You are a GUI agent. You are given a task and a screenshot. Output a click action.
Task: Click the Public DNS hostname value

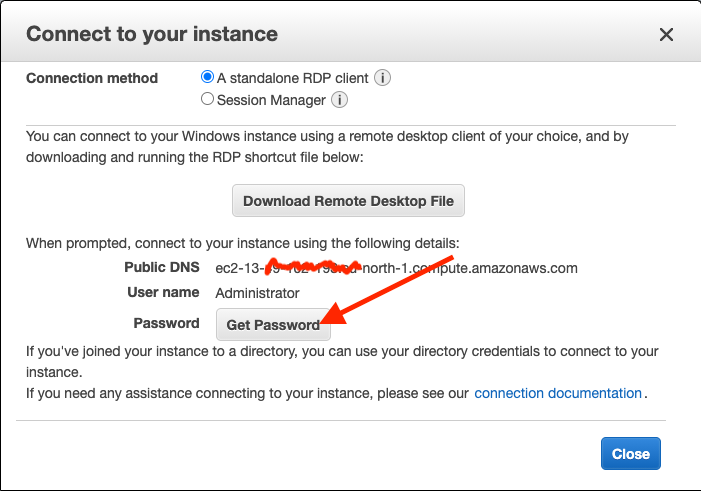[x=397, y=268]
